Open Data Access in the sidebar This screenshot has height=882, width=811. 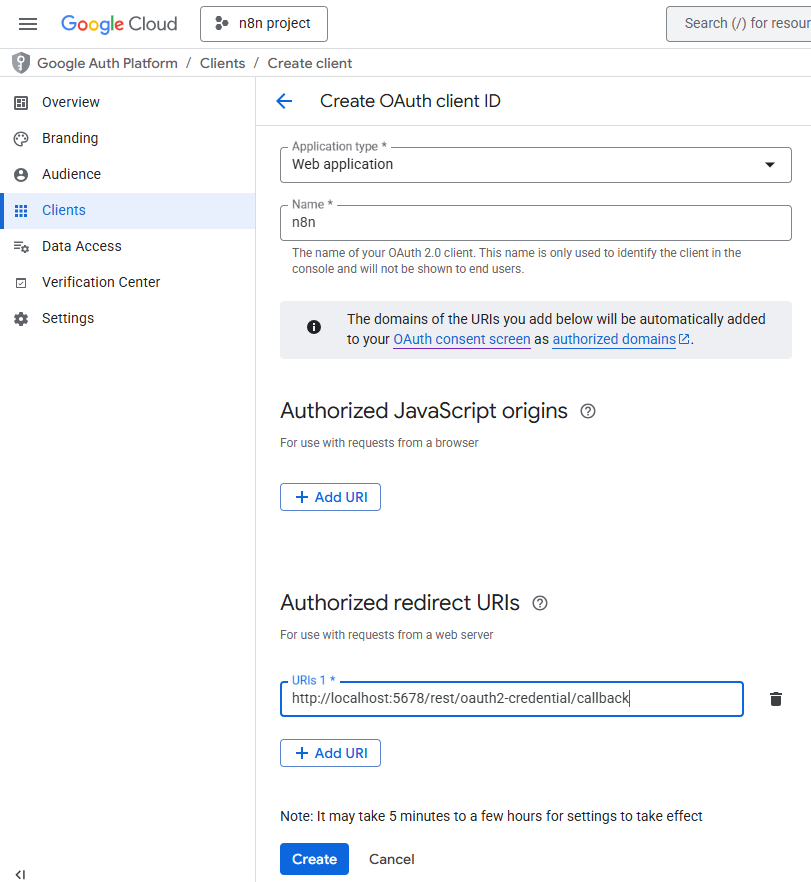[81, 246]
